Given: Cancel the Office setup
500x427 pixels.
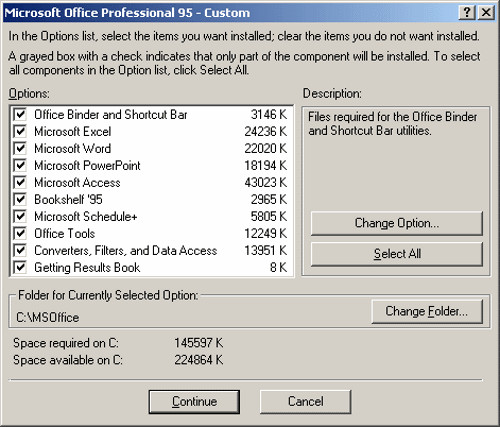Looking at the screenshot, I should (305, 402).
